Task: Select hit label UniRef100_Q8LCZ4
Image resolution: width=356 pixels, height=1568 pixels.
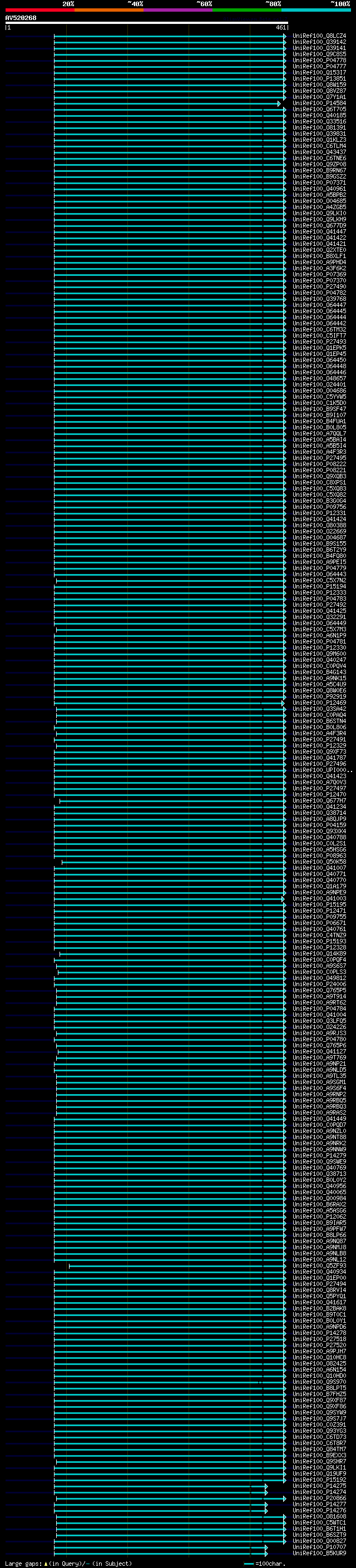Action: (x=319, y=36)
